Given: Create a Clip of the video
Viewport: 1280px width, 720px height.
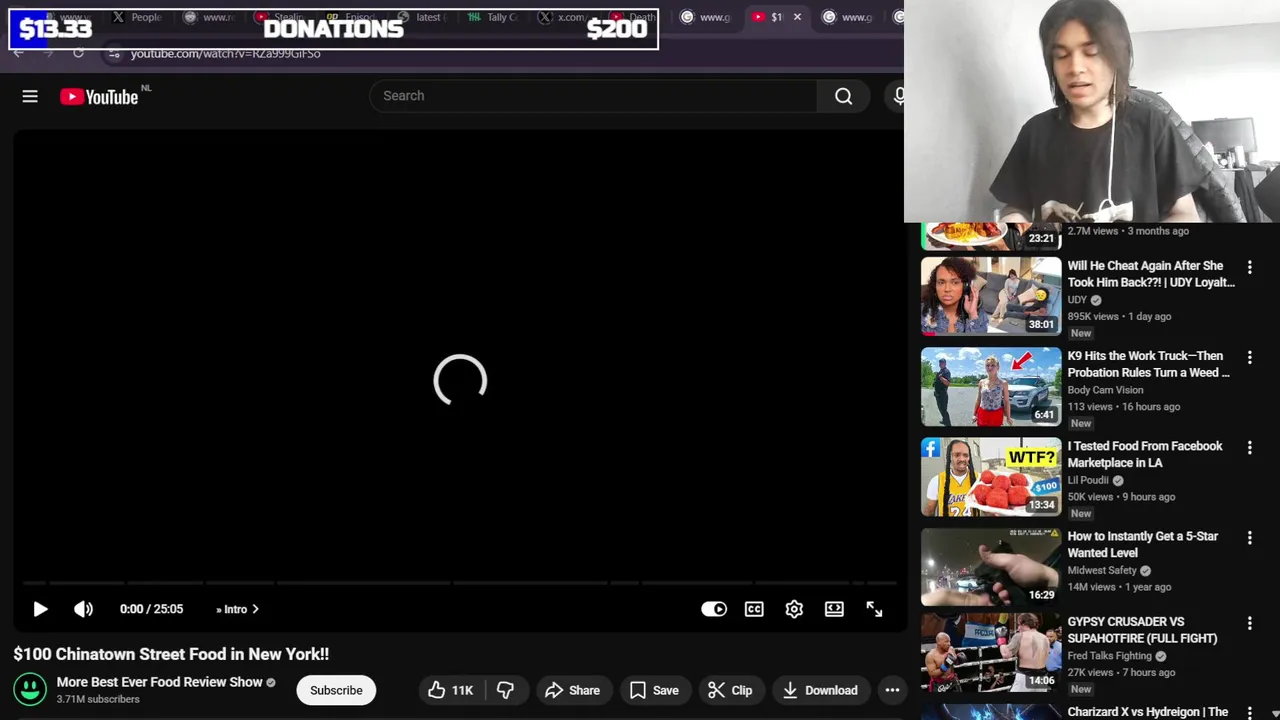Looking at the screenshot, I should [730, 690].
